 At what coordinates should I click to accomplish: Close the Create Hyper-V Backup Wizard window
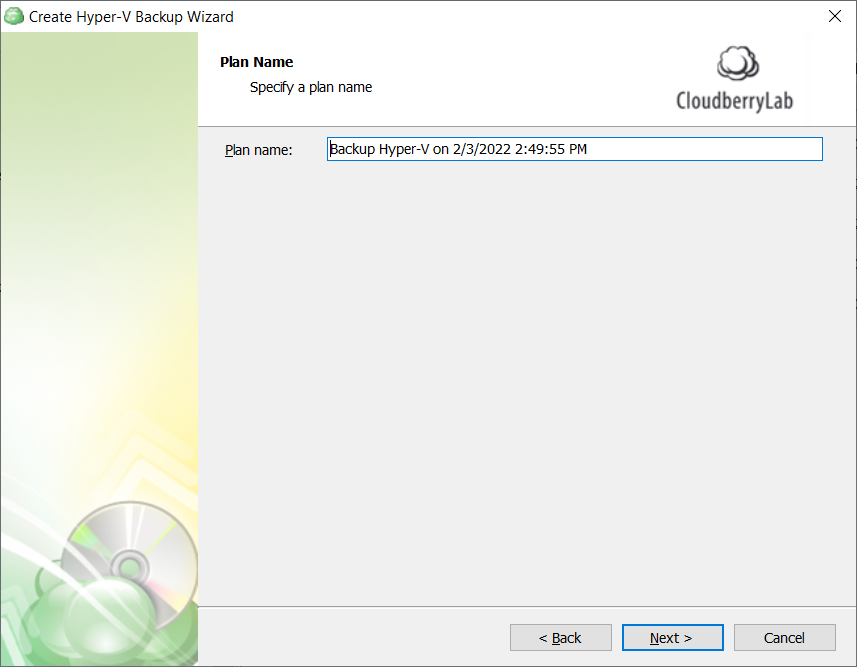tap(835, 16)
